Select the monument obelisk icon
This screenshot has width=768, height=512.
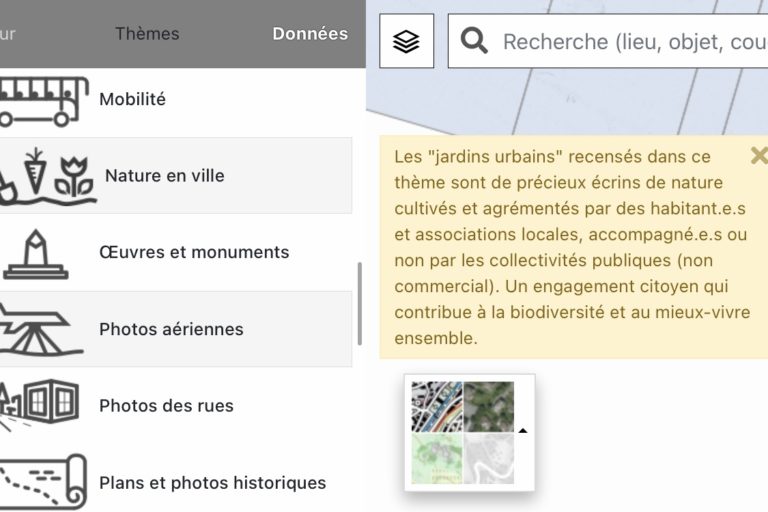coord(35,254)
